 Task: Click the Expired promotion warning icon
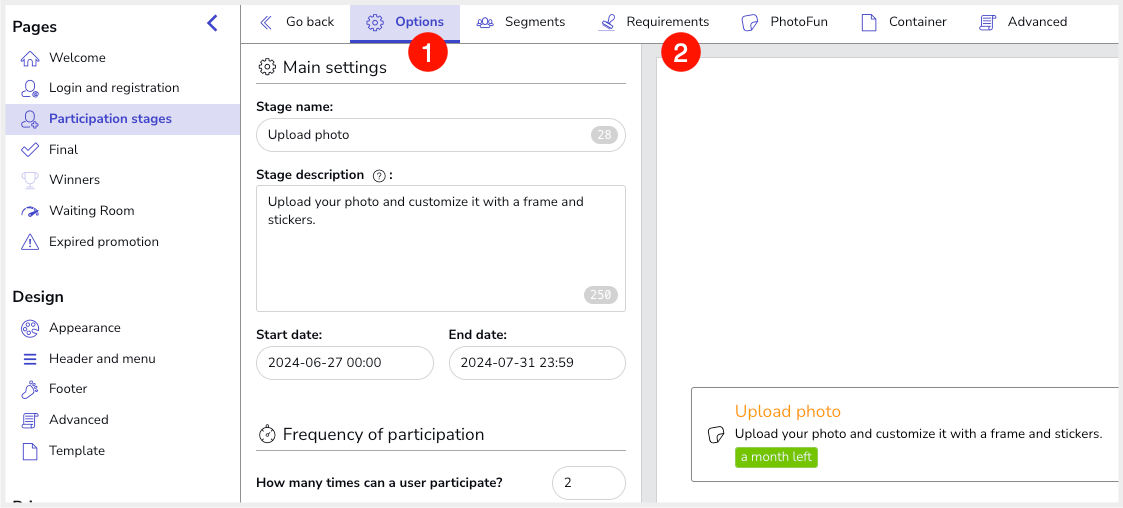[29, 242]
